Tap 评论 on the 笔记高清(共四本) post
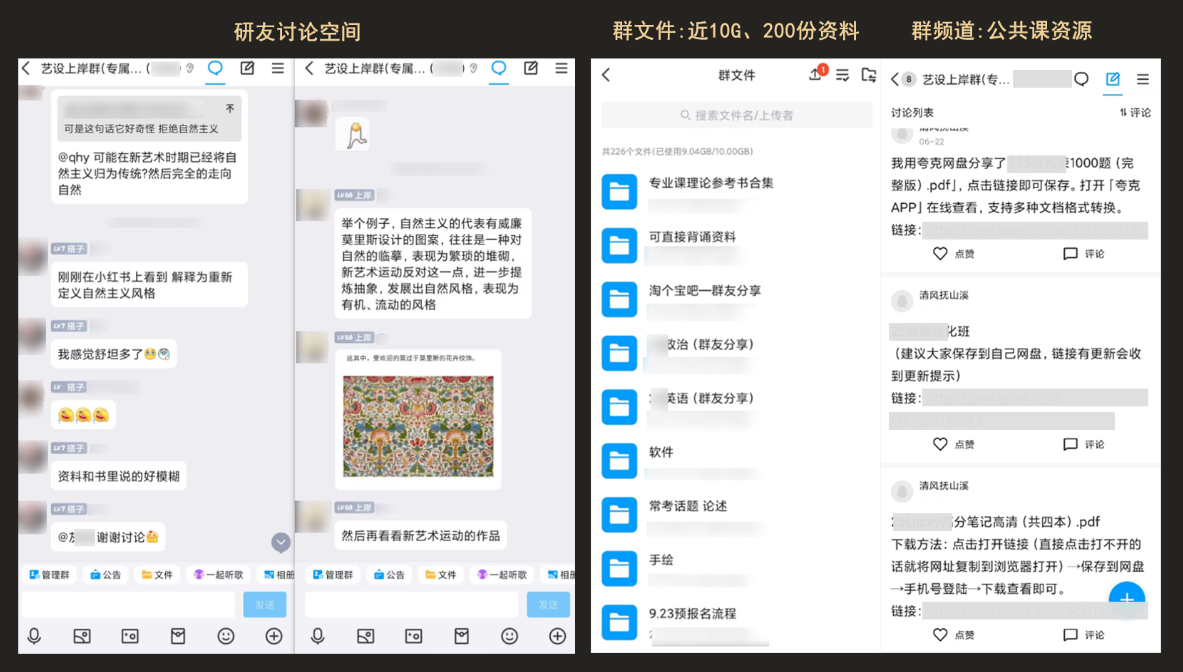 click(x=1083, y=635)
